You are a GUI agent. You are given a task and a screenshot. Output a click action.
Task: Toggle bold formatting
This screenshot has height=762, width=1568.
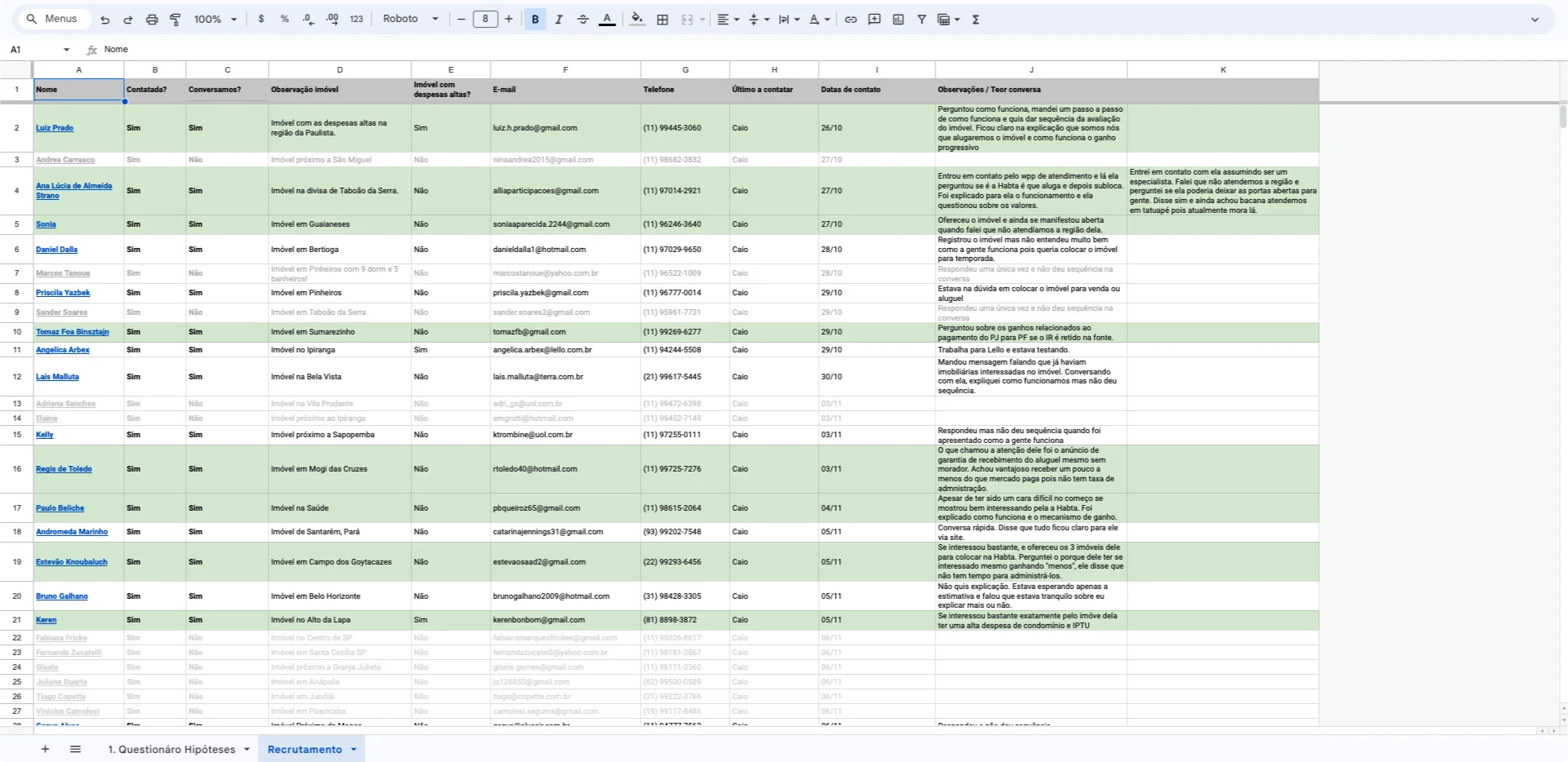535,20
